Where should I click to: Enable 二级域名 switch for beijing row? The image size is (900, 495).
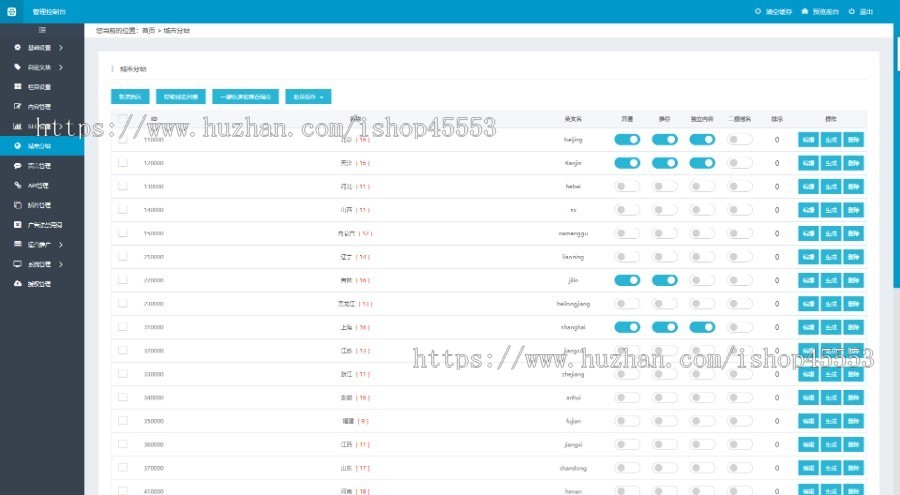(x=739, y=140)
